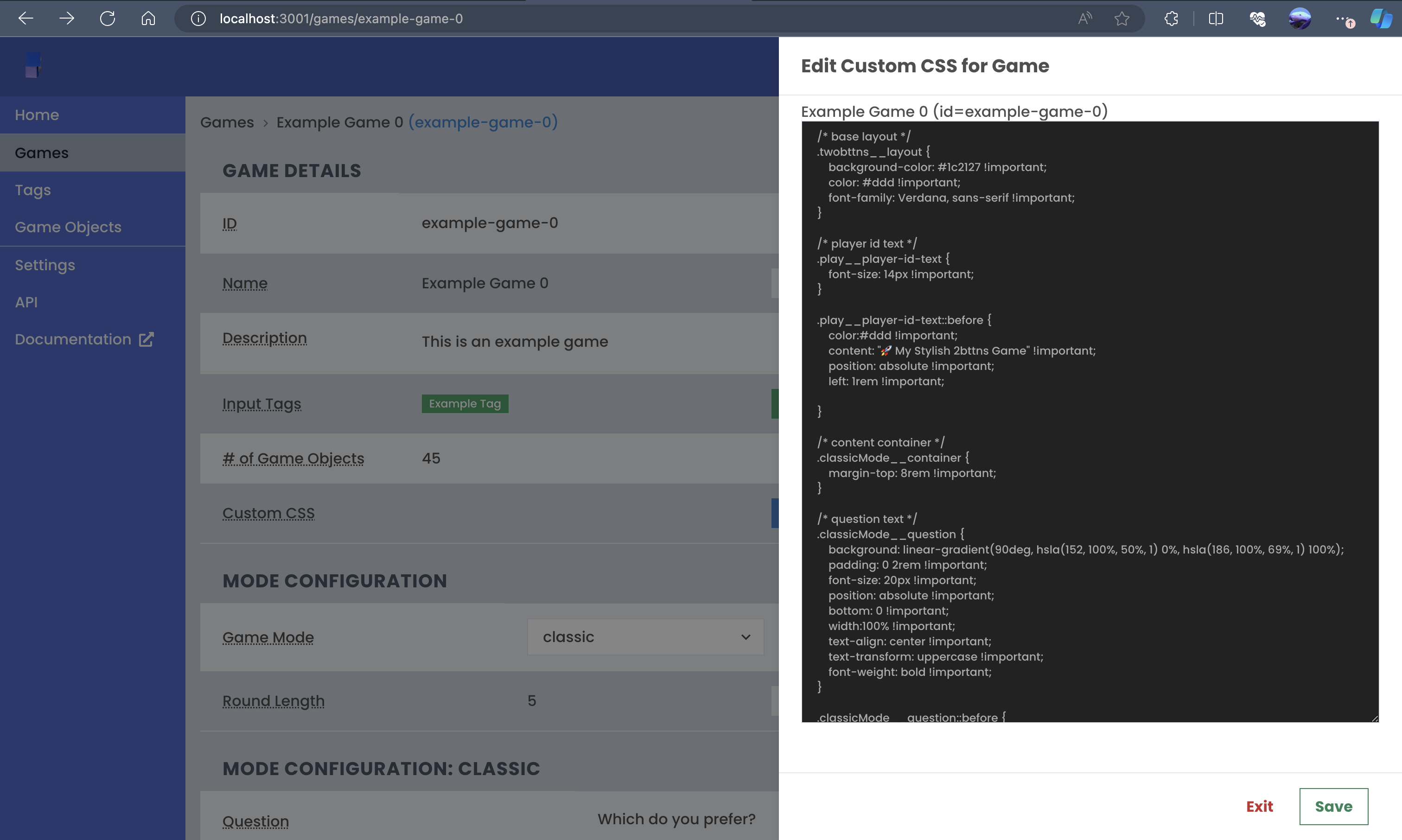Open the browser extensions puzzle icon

pos(1171,19)
